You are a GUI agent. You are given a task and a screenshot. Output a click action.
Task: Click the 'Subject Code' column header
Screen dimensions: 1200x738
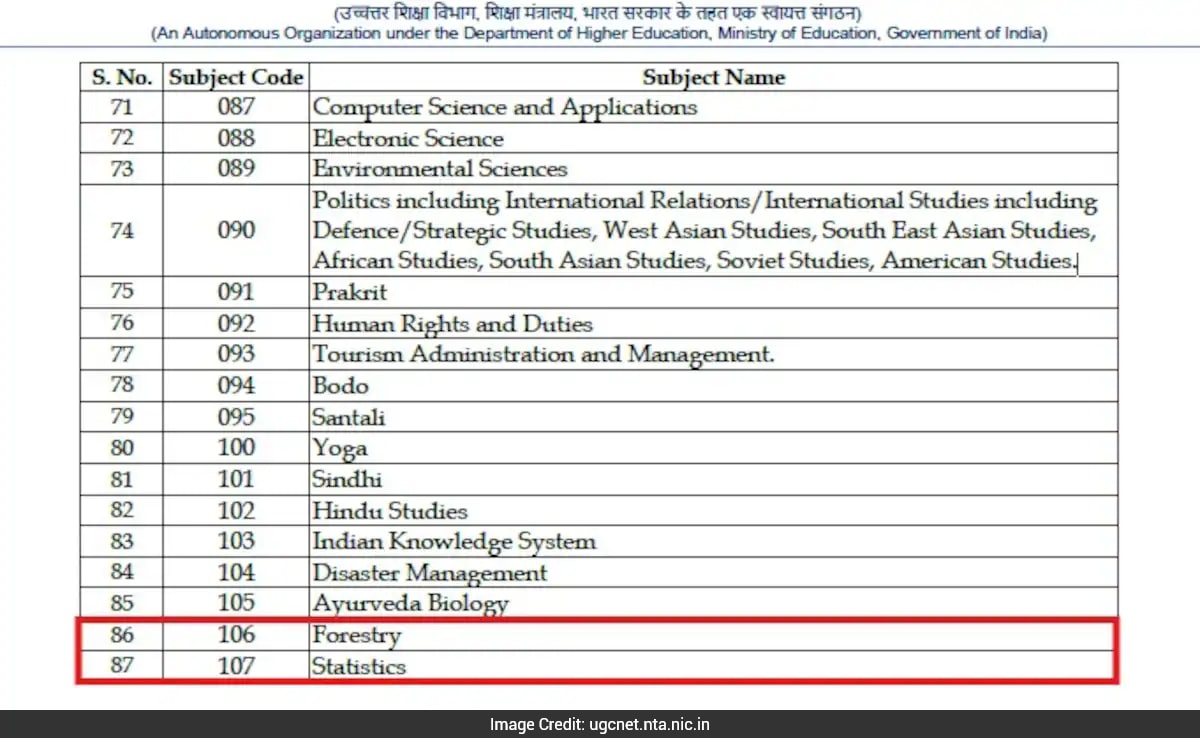pos(236,78)
